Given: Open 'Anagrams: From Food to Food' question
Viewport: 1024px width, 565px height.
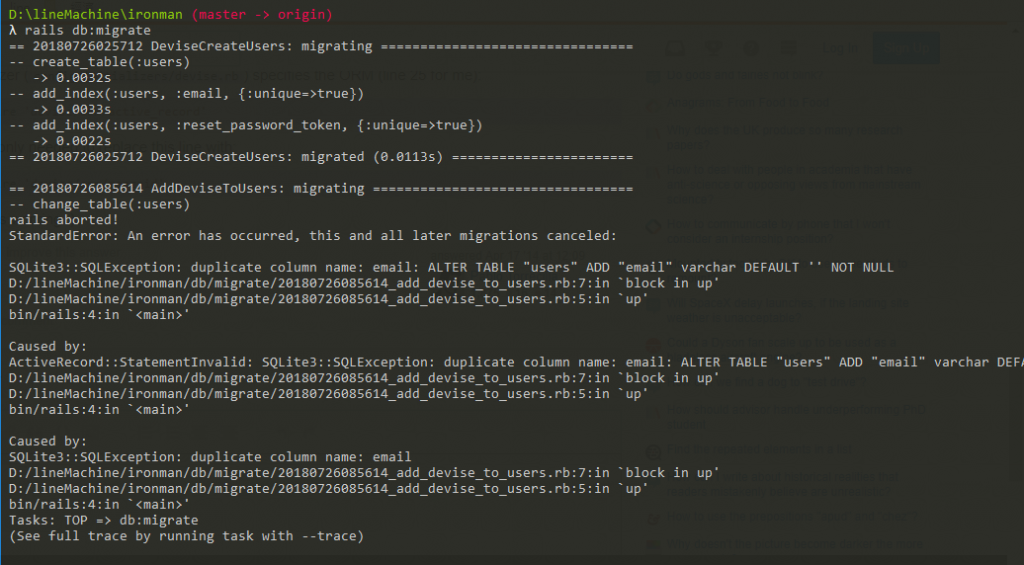Looking at the screenshot, I should click(748, 103).
